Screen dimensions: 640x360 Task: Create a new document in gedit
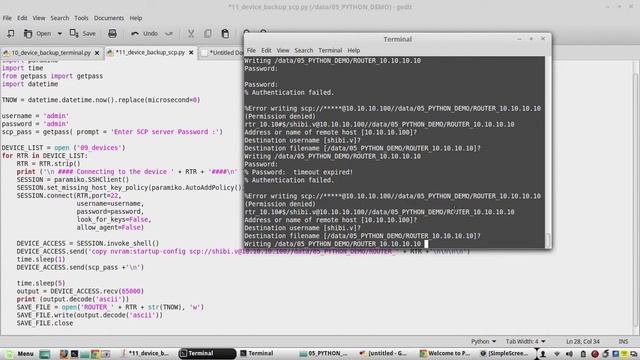click(x=11, y=33)
